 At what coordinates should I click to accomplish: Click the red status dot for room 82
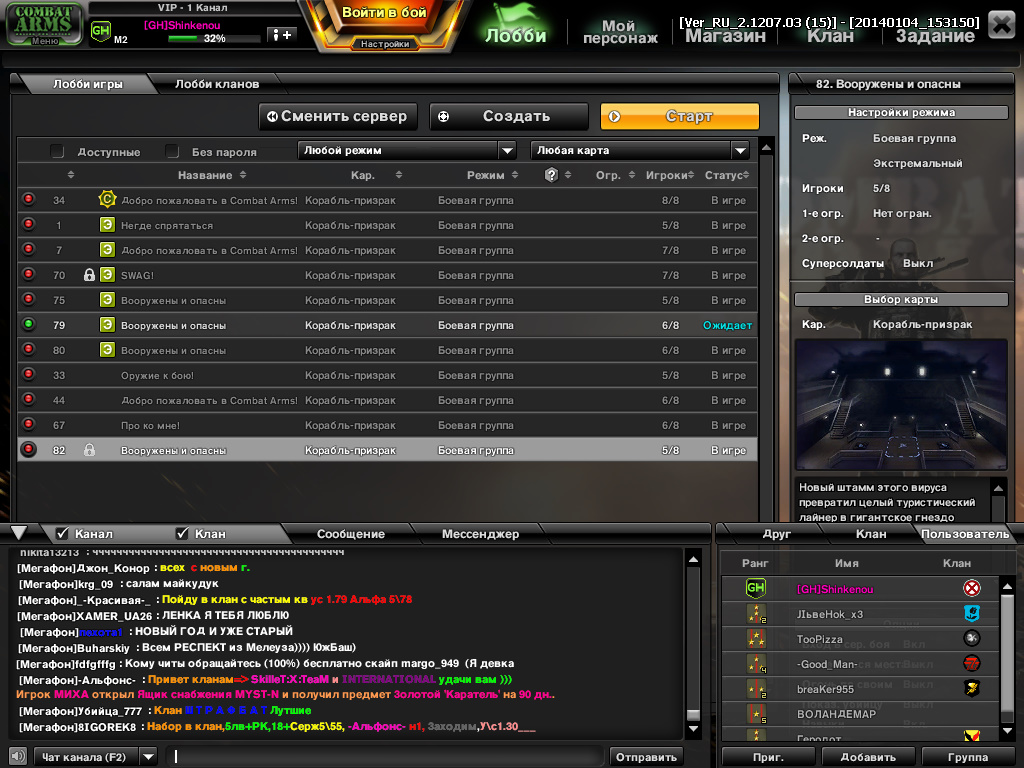(28, 449)
